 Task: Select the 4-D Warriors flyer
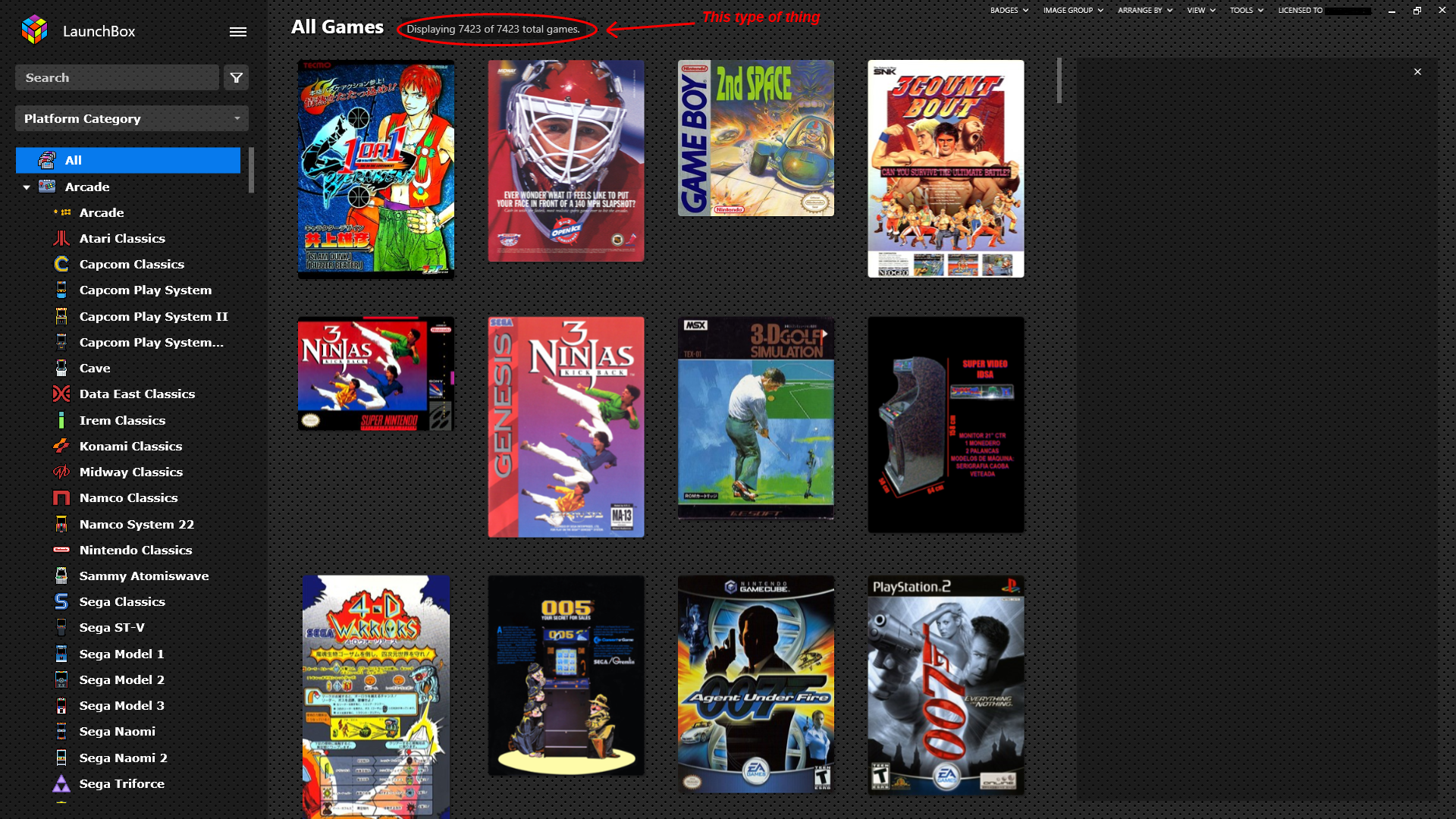(376, 696)
